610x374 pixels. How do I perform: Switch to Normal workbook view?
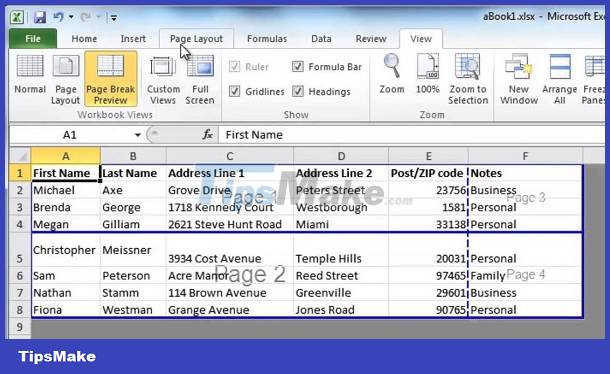point(30,75)
